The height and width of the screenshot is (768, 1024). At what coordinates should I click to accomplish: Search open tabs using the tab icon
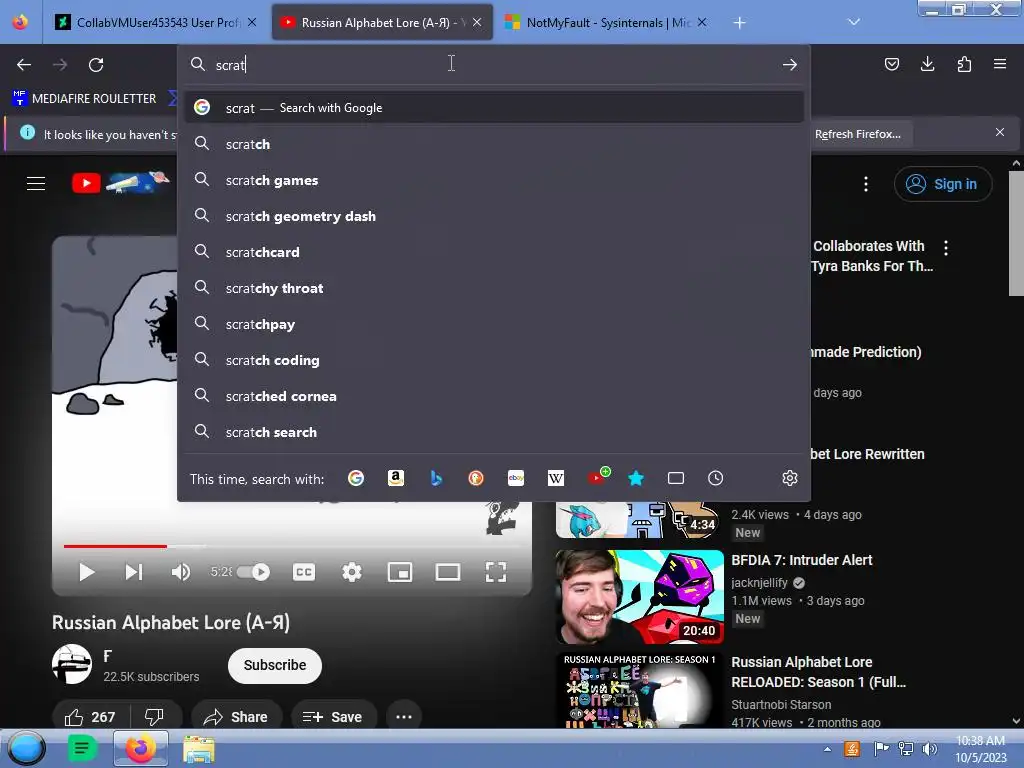676,478
